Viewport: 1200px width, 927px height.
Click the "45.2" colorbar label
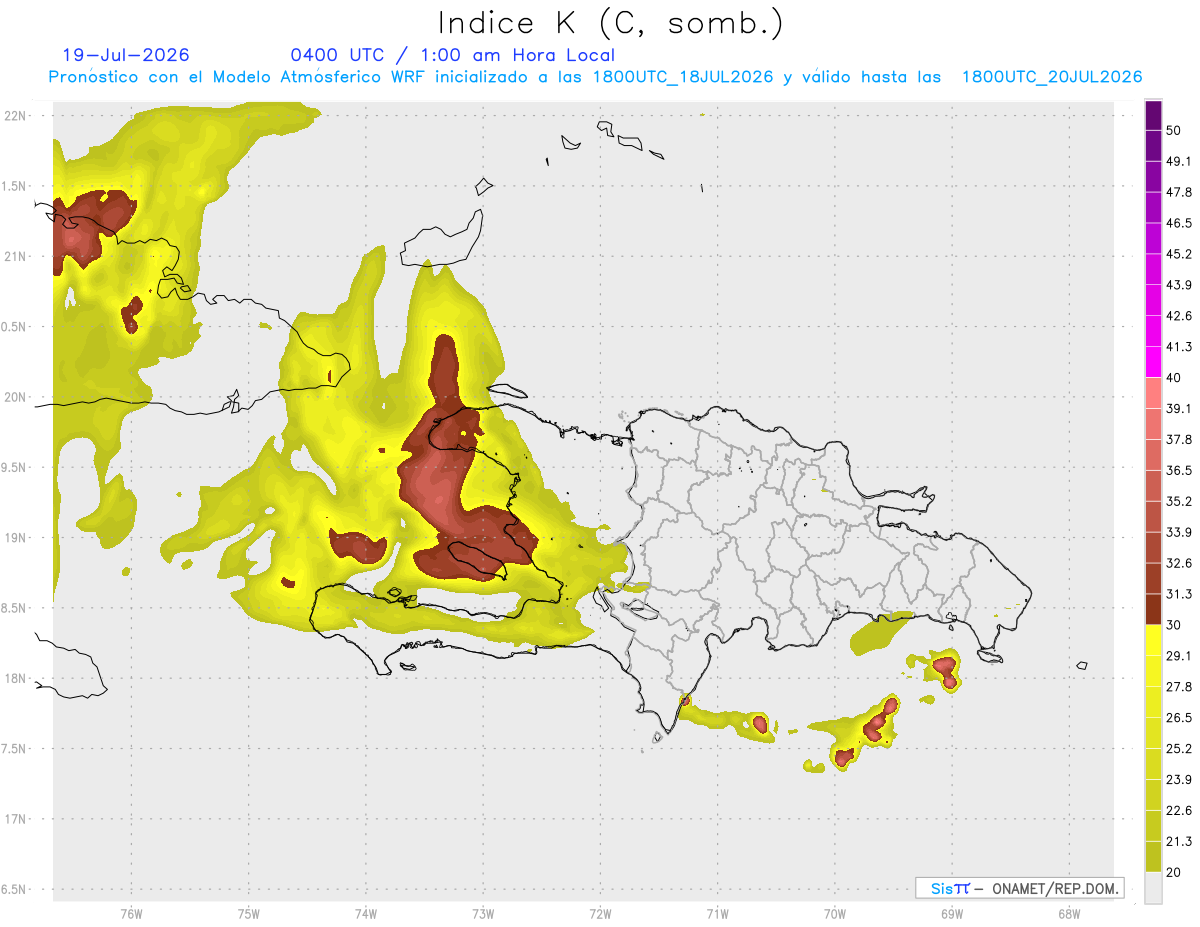1180,254
